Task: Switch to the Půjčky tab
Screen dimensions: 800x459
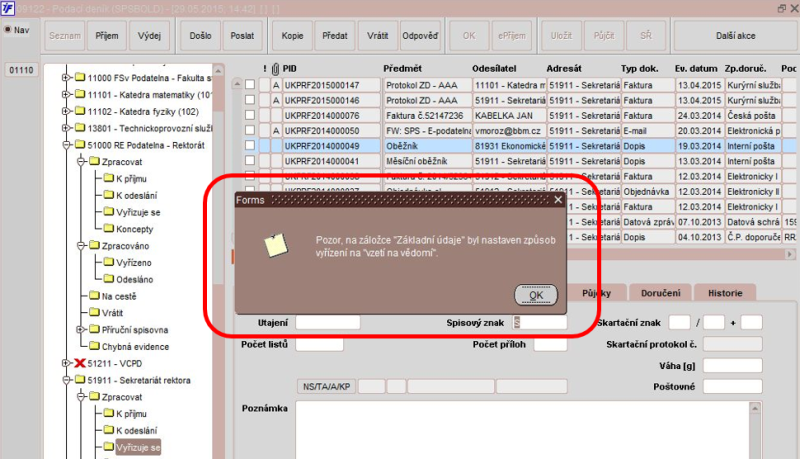Action: tap(596, 293)
